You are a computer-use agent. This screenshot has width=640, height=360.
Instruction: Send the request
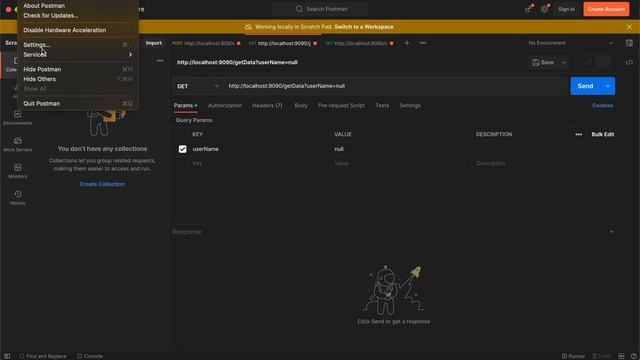pyautogui.click(x=585, y=86)
